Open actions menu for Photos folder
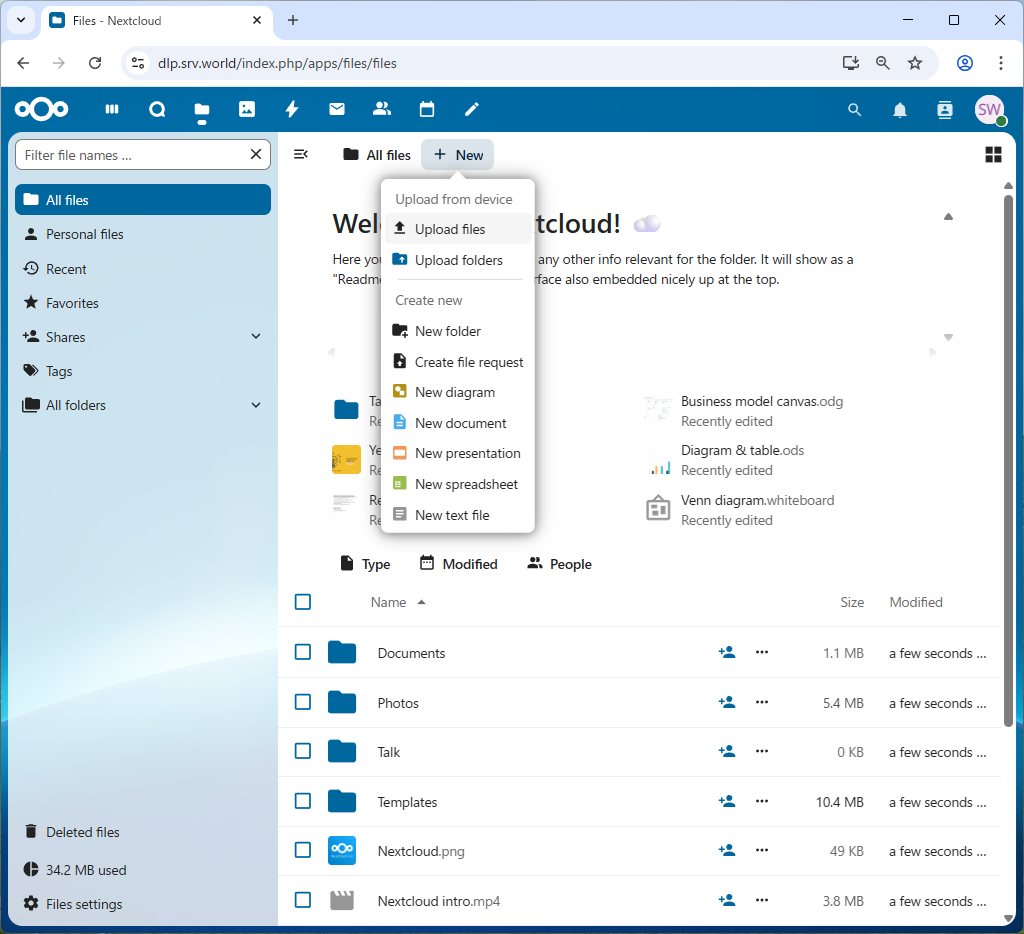1024x934 pixels. [x=762, y=702]
